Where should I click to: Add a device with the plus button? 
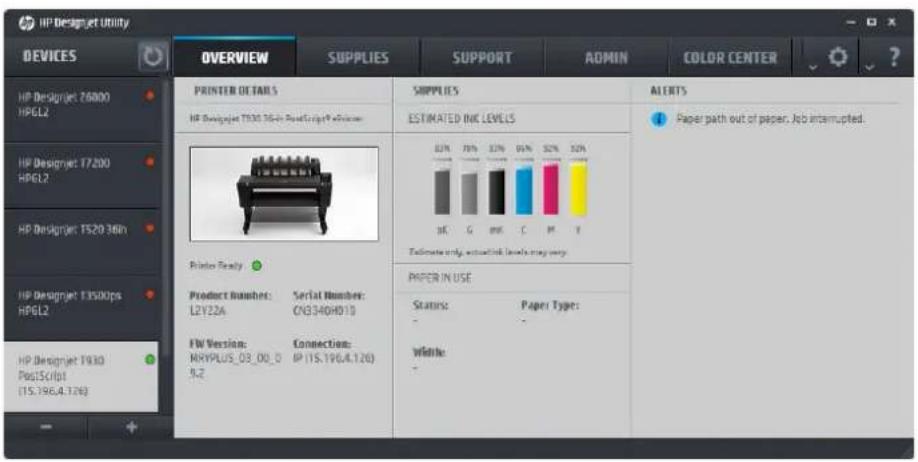pos(131,427)
